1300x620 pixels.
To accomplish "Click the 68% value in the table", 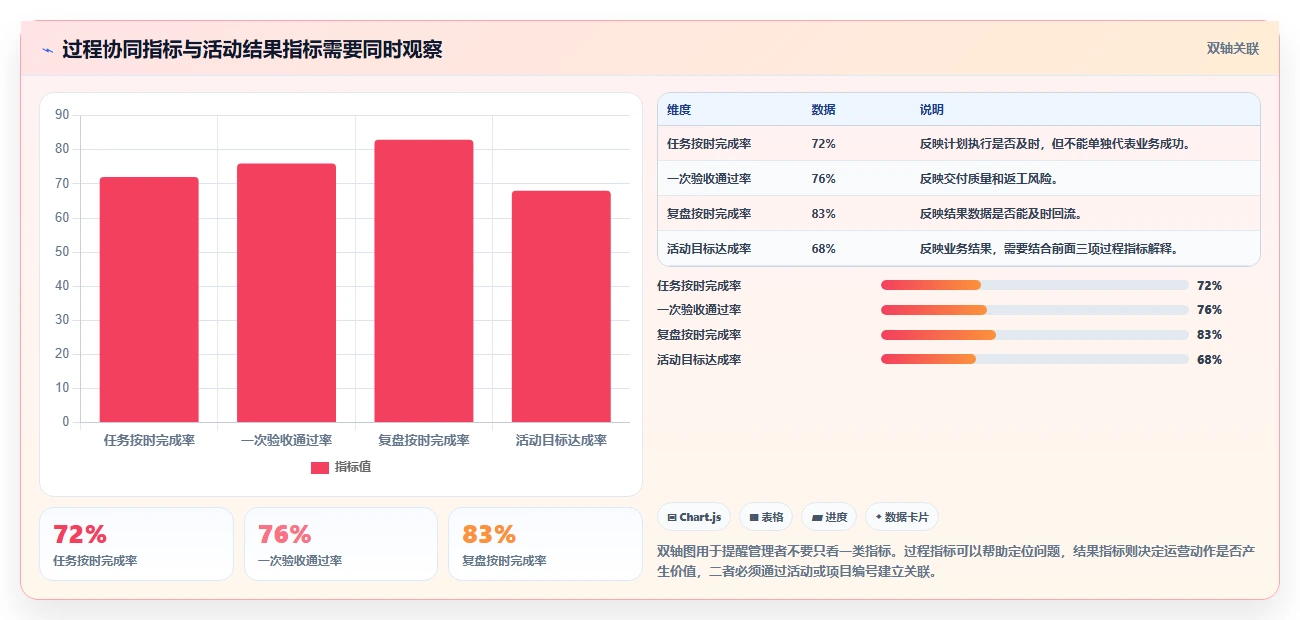I will (x=824, y=249).
